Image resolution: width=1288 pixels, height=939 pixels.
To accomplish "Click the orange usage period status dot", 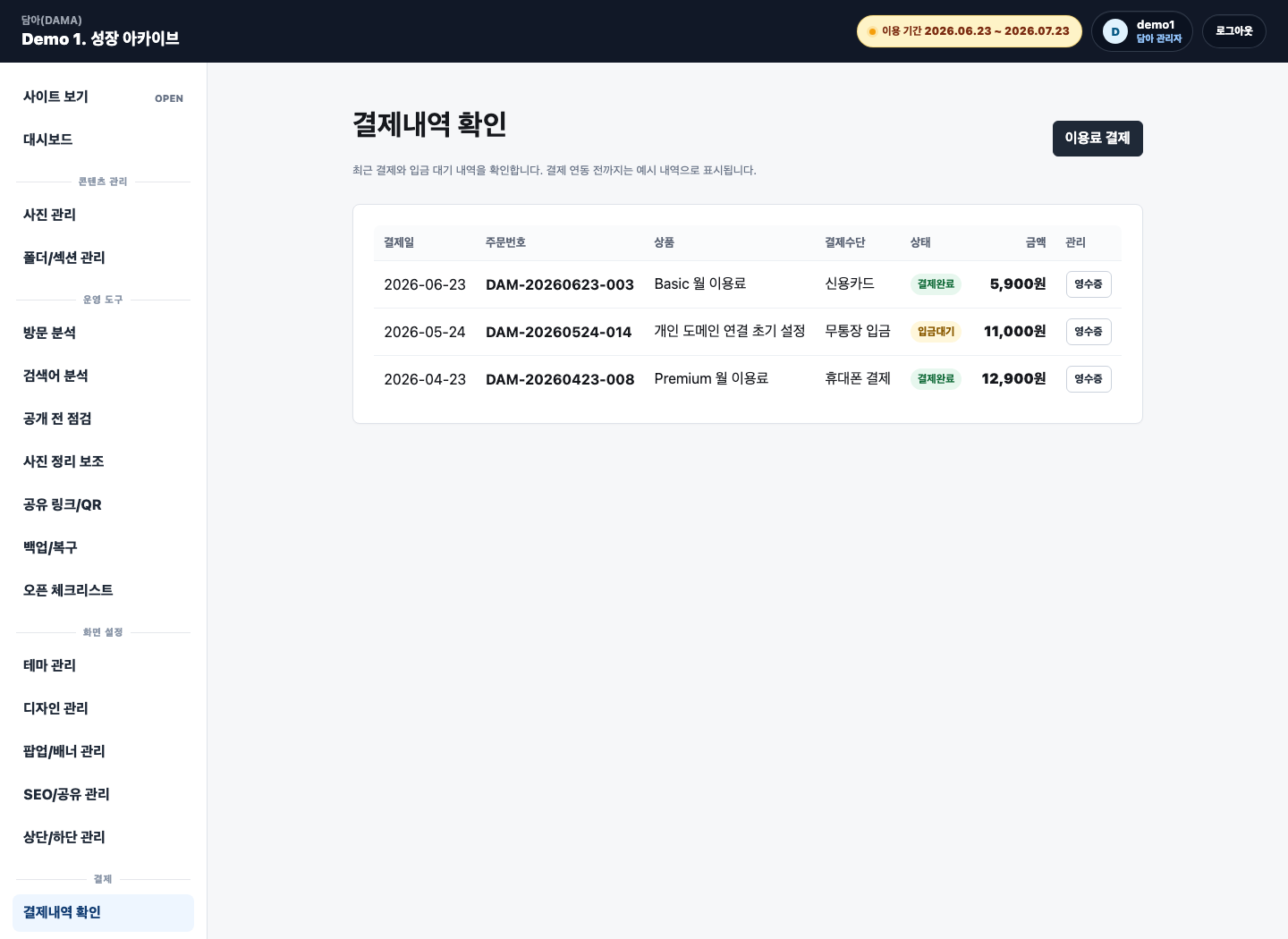I will coord(872,31).
